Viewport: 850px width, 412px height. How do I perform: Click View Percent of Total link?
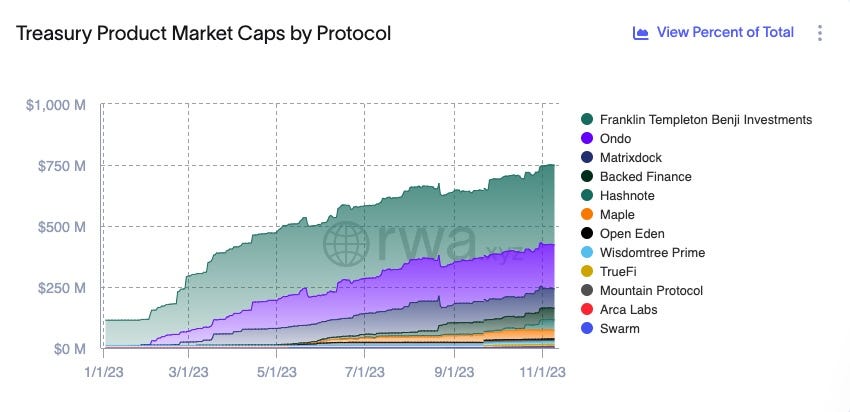pos(725,33)
